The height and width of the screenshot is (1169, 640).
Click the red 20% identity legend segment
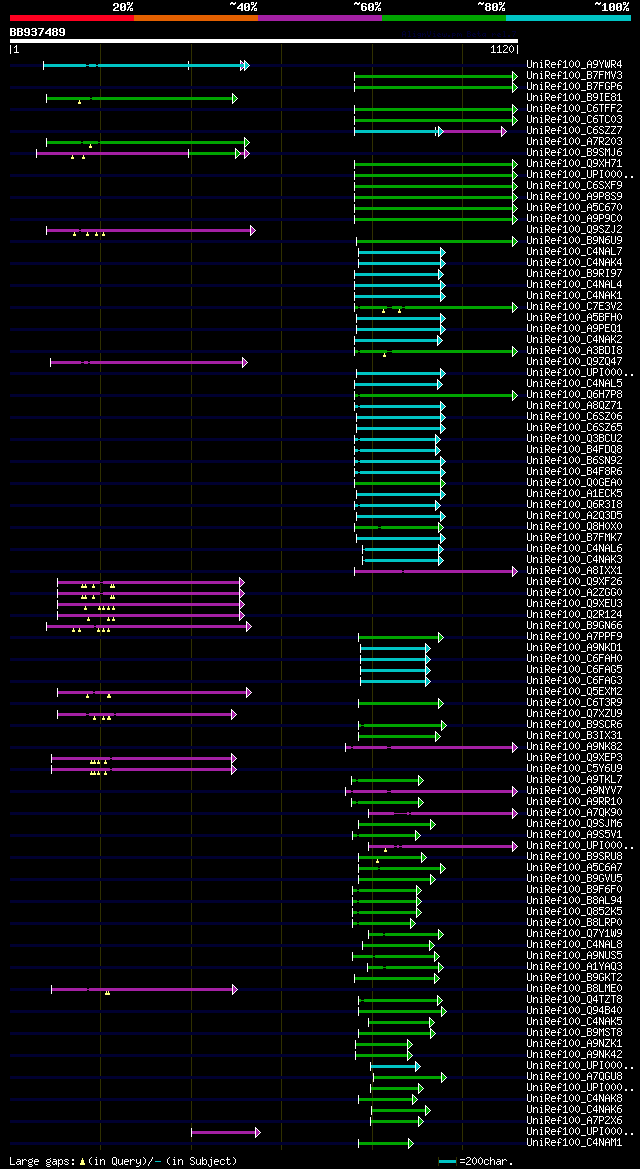tap(72, 17)
